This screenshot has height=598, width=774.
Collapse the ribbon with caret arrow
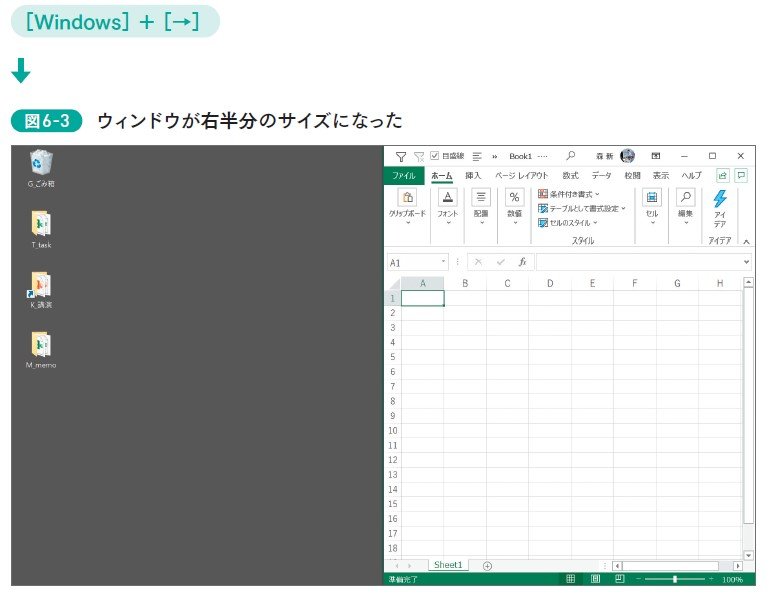point(746,241)
